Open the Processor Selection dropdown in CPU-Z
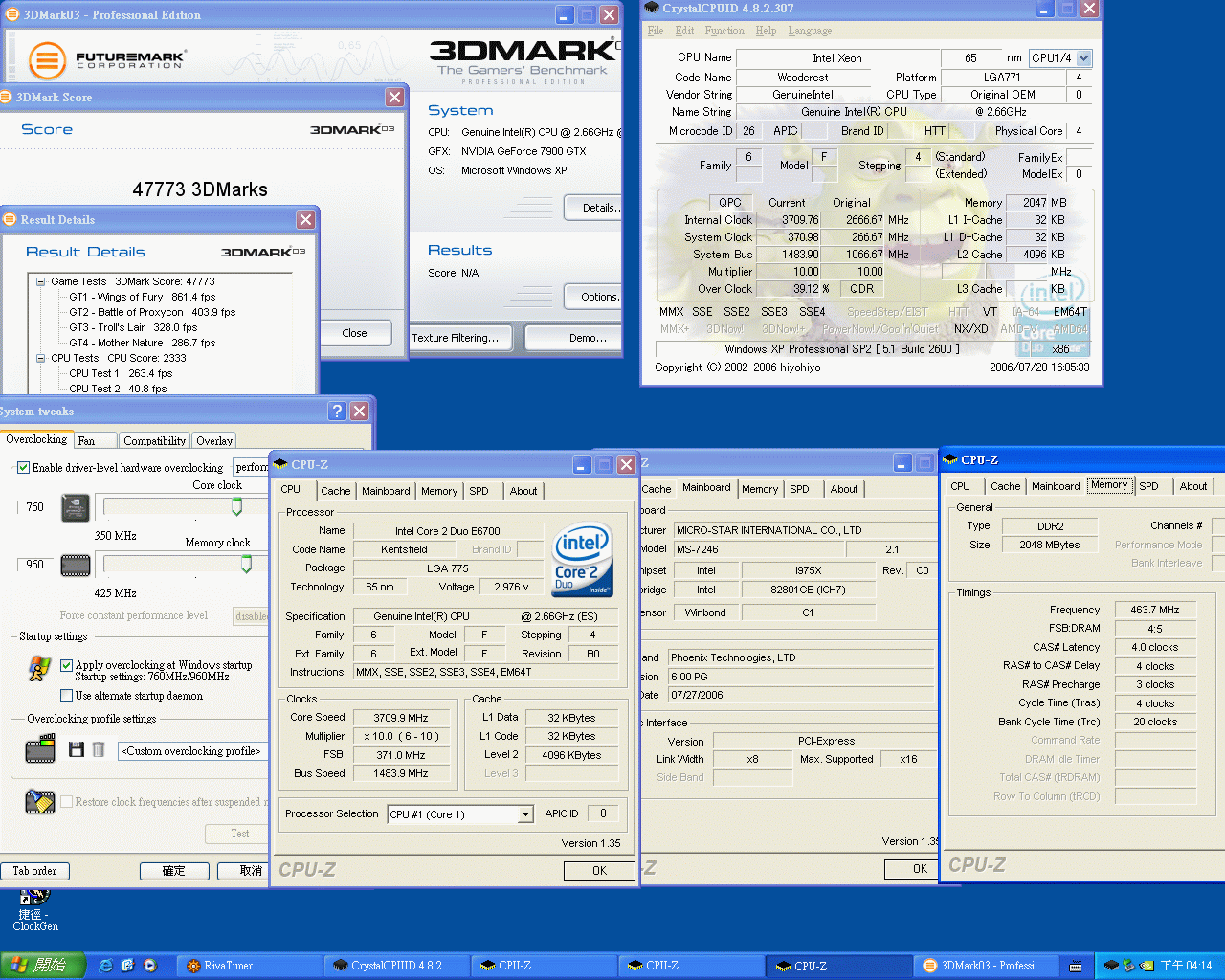 (525, 814)
